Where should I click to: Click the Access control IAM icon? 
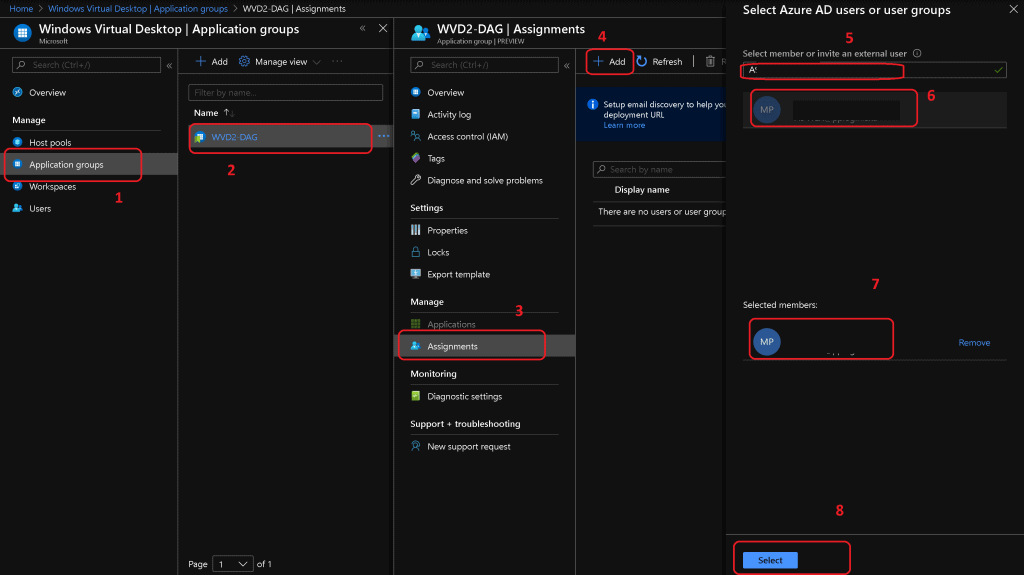click(415, 136)
